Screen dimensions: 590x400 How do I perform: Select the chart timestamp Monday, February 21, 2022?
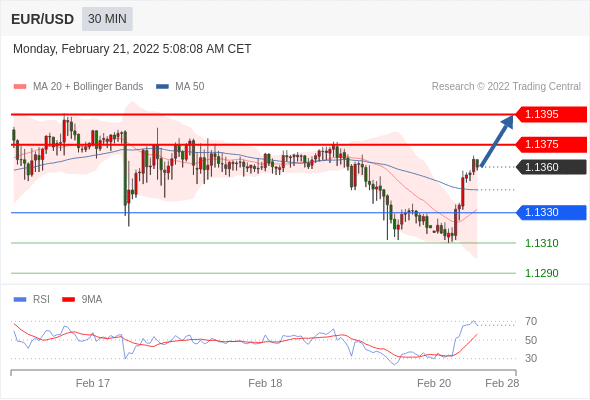[x=132, y=49]
